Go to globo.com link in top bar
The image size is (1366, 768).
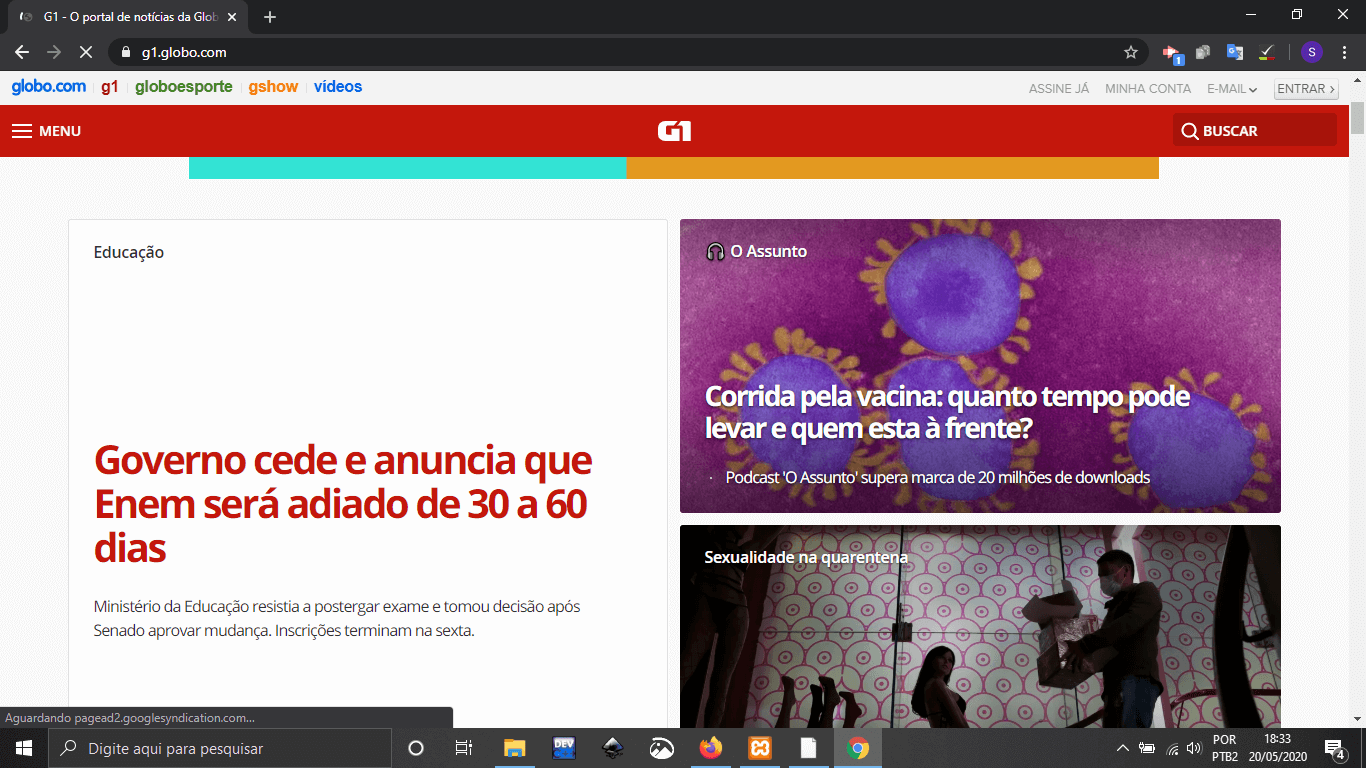[x=49, y=87]
